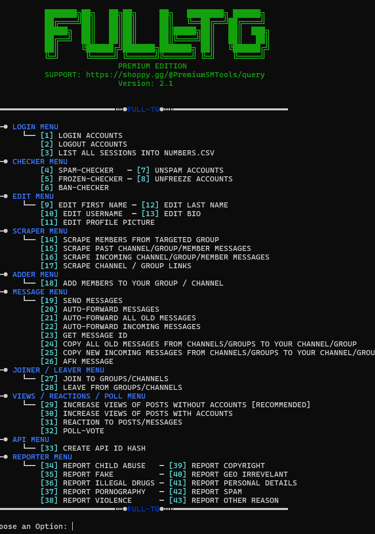Screen dimensions: 375x534
Task: Select option [24] COPY ALL OLD MESSAGES
Action: click(199, 344)
